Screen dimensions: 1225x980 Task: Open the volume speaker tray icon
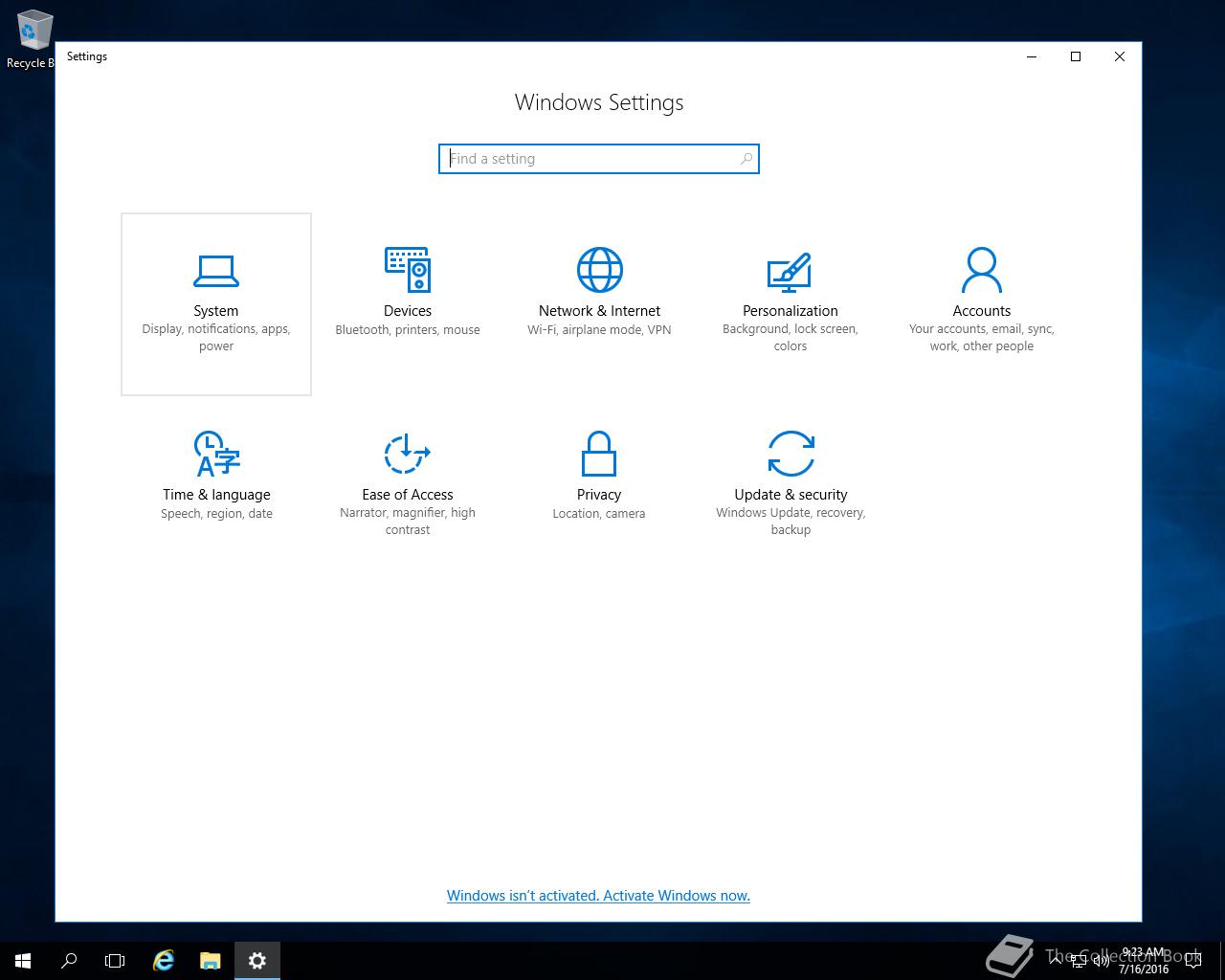click(x=1102, y=961)
